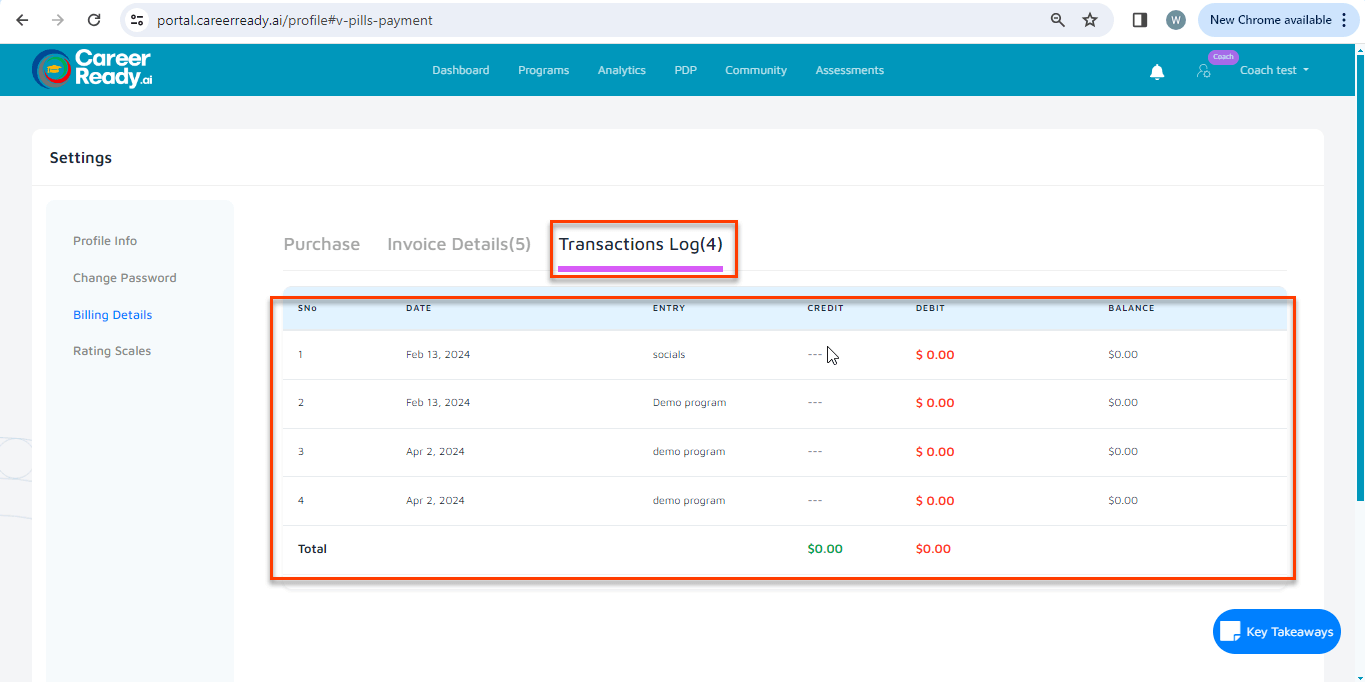Go back using the browser back arrow
This screenshot has height=682, width=1365.
point(22,20)
